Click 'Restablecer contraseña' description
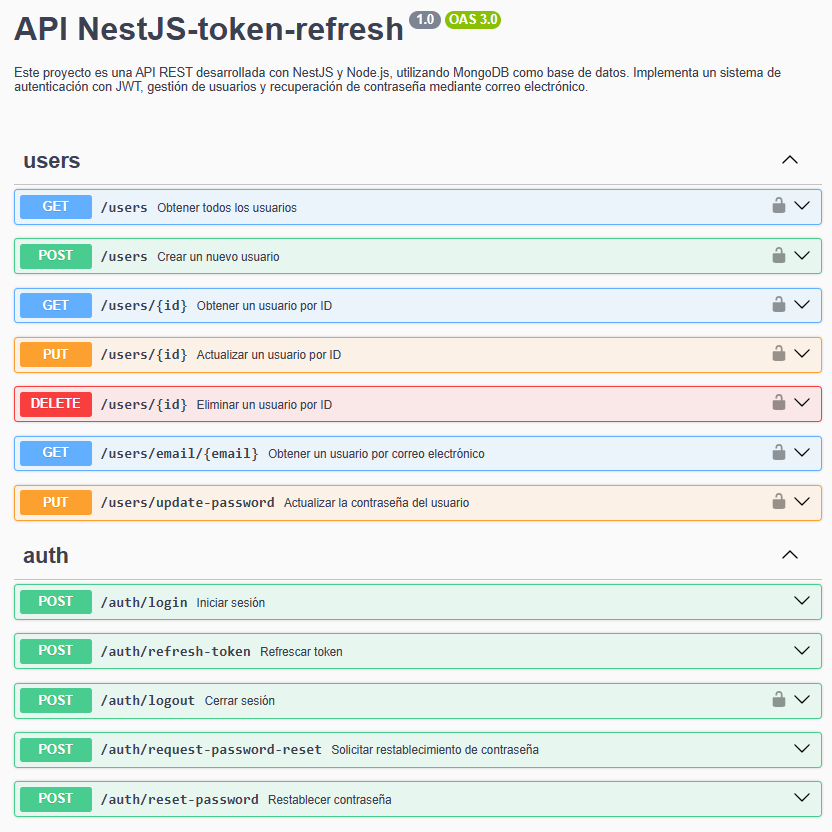The image size is (832, 832). coord(330,800)
